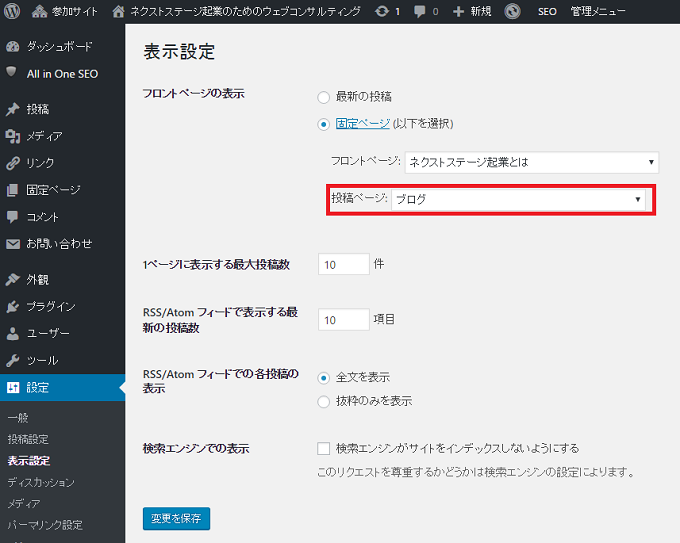Click site name ネクストステージ起業のためのウェブコンサルティング
Viewport: 680px width, 543px height.
245,12
